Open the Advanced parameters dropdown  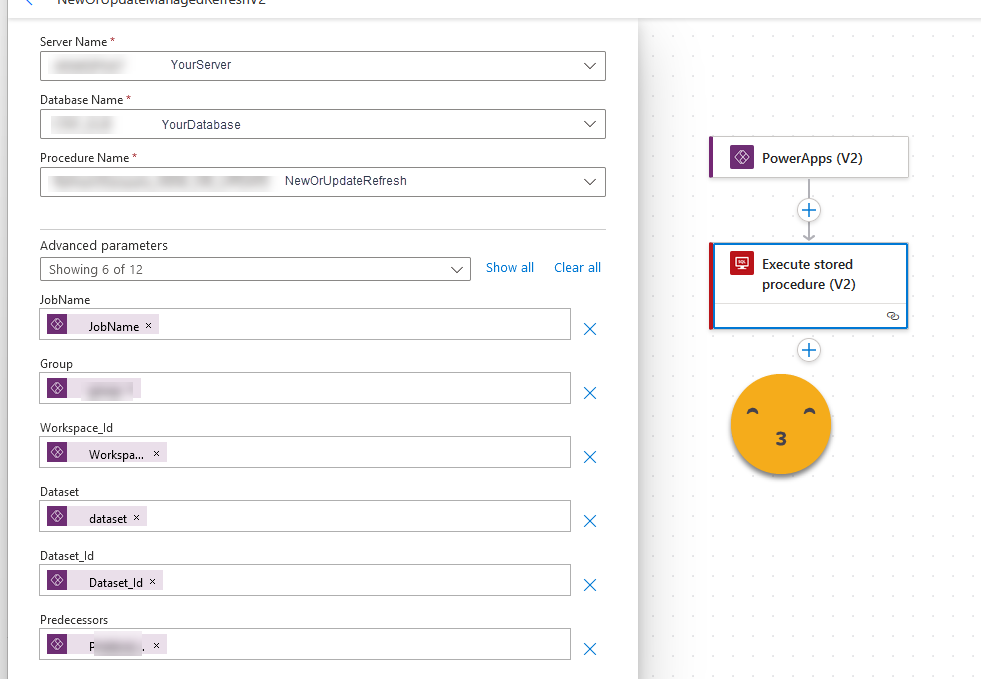(x=457, y=270)
